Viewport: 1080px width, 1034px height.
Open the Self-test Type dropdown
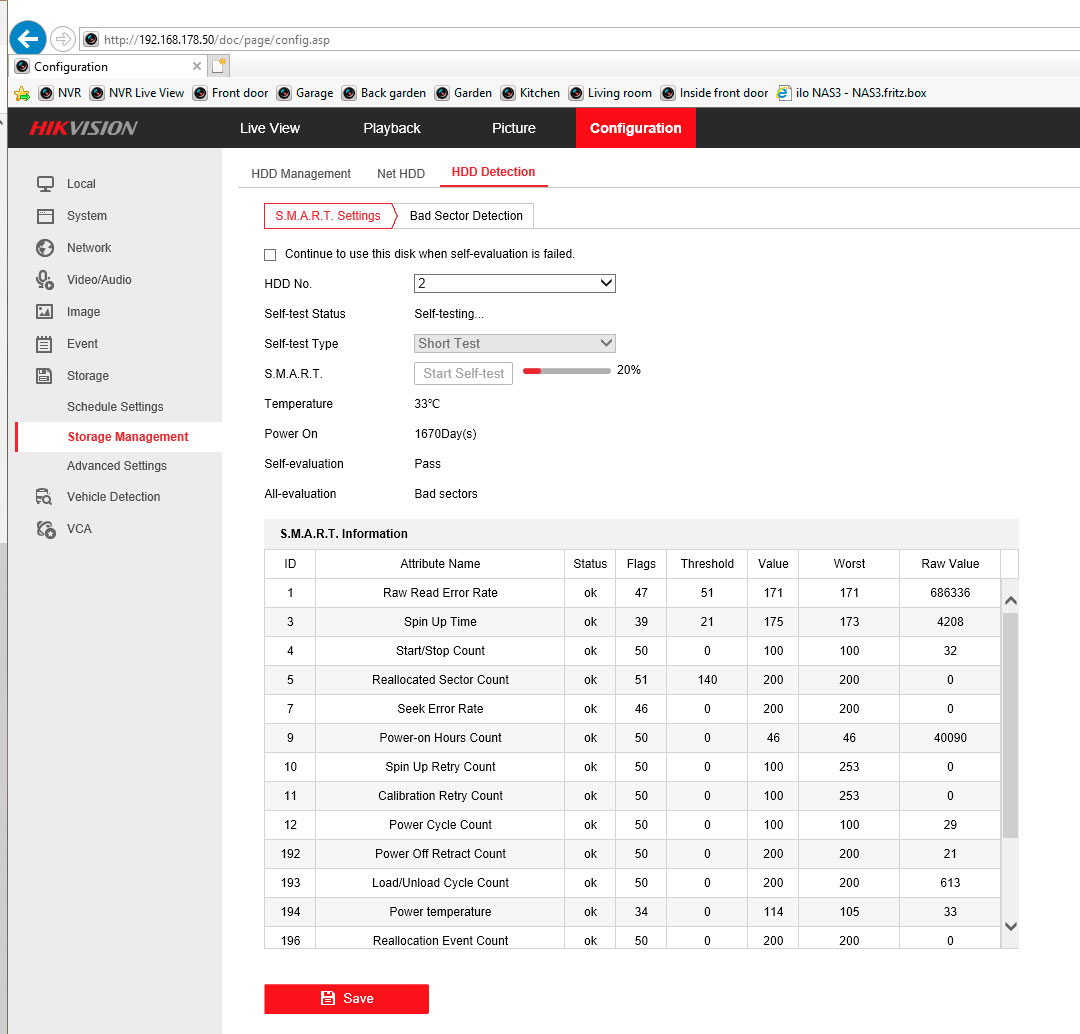pos(514,344)
